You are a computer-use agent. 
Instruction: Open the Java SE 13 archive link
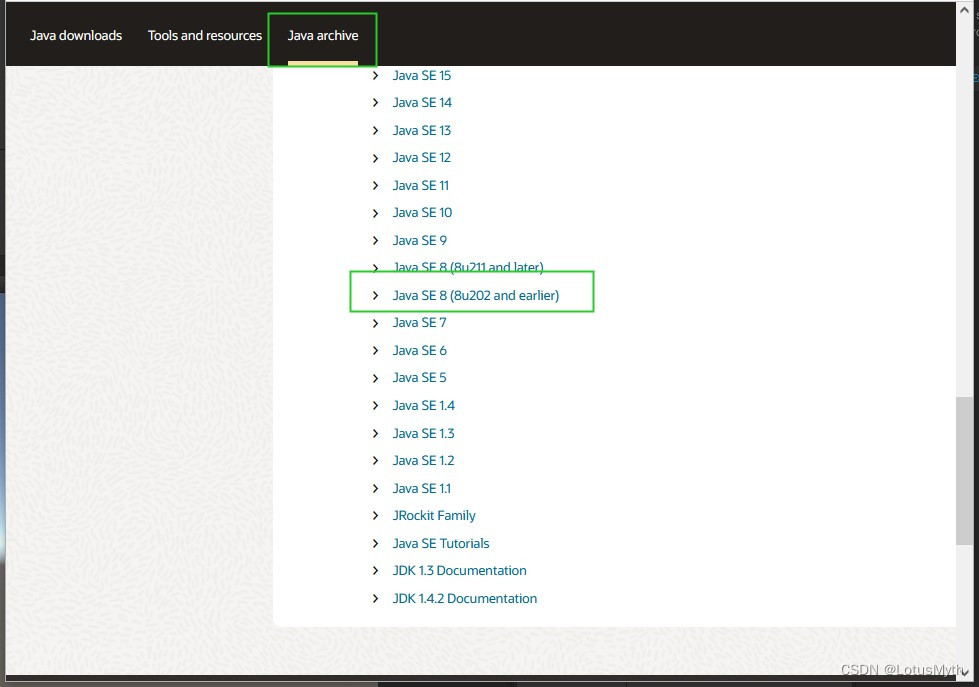(421, 131)
